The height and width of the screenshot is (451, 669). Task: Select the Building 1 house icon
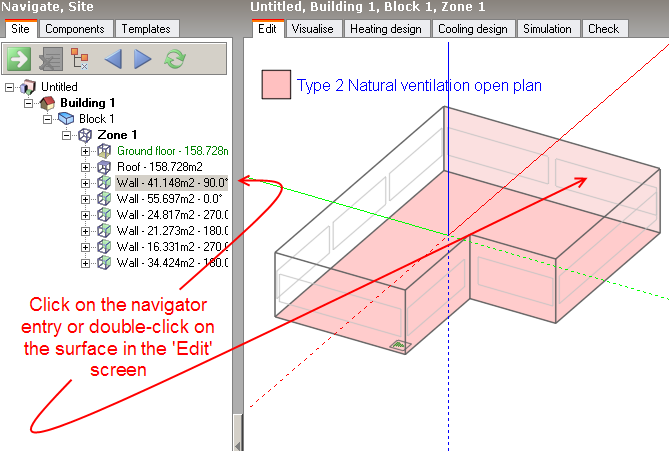pyautogui.click(x=48, y=103)
